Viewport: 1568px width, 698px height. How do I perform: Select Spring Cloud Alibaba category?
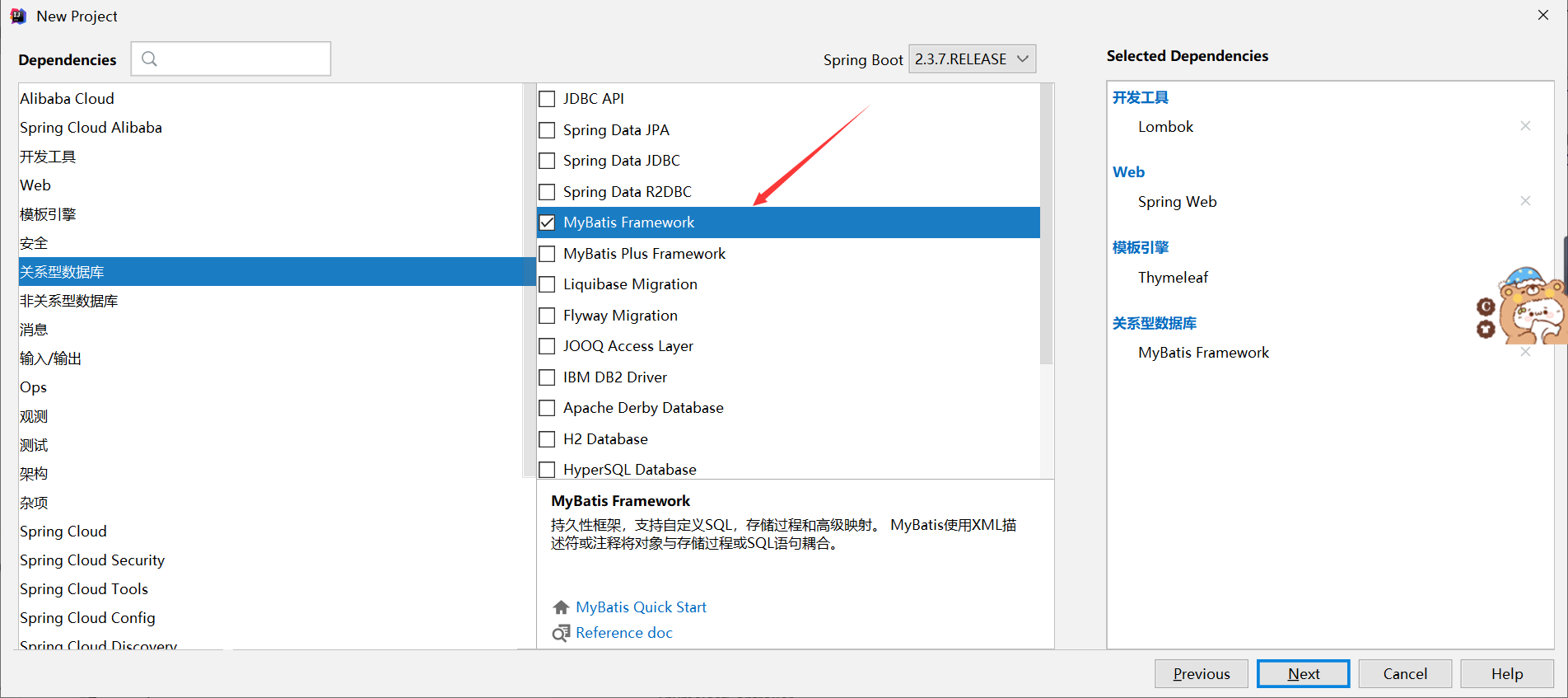click(271, 127)
